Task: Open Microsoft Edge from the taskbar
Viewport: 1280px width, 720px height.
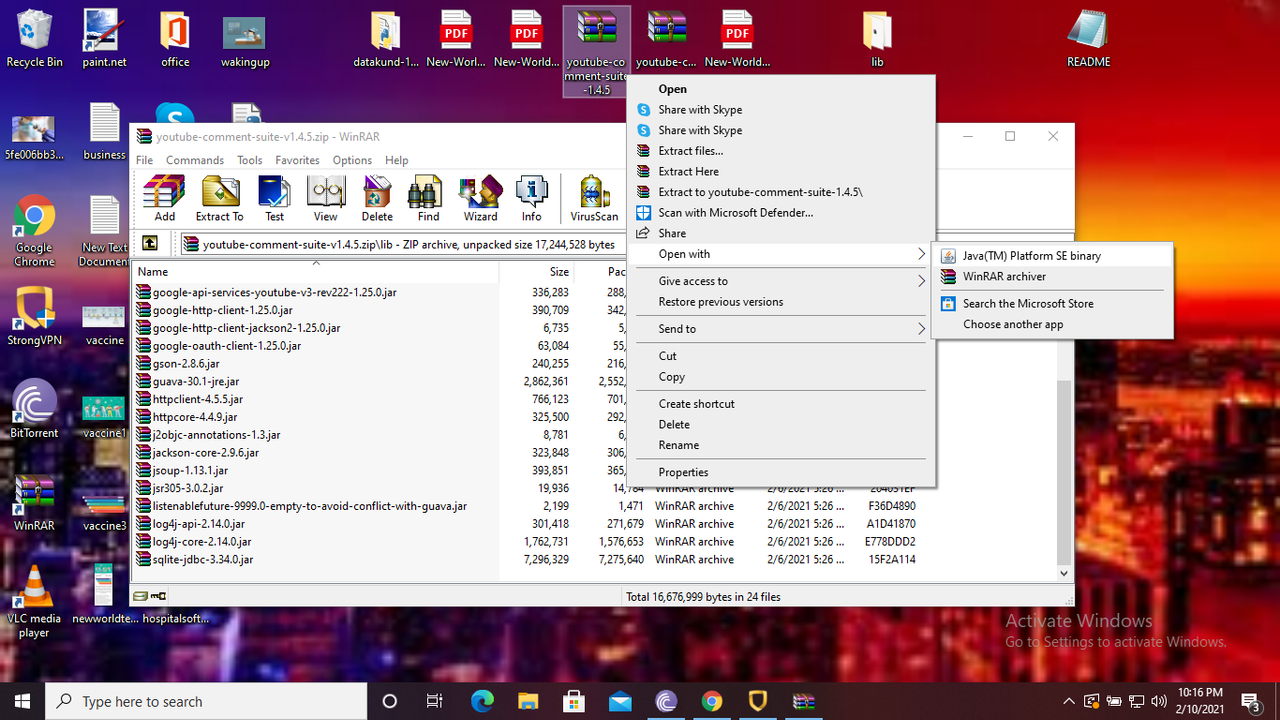Action: (x=482, y=701)
